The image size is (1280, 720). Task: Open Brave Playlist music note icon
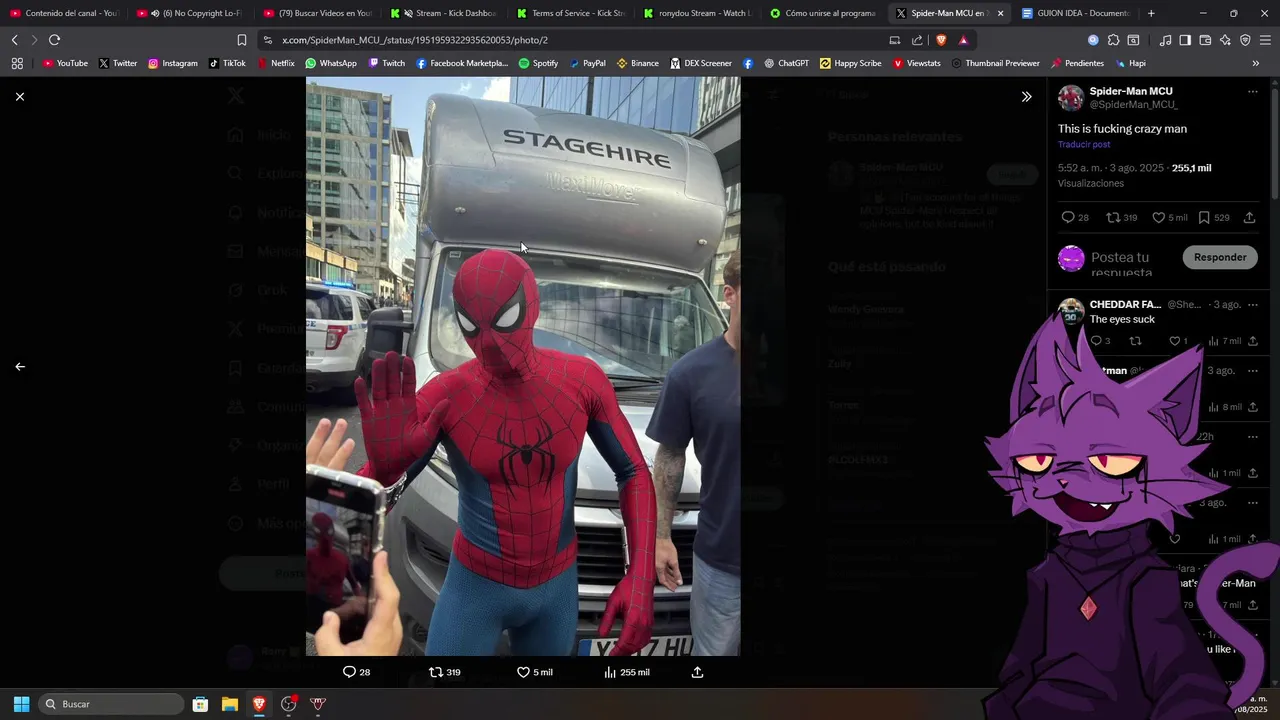pyautogui.click(x=1165, y=40)
